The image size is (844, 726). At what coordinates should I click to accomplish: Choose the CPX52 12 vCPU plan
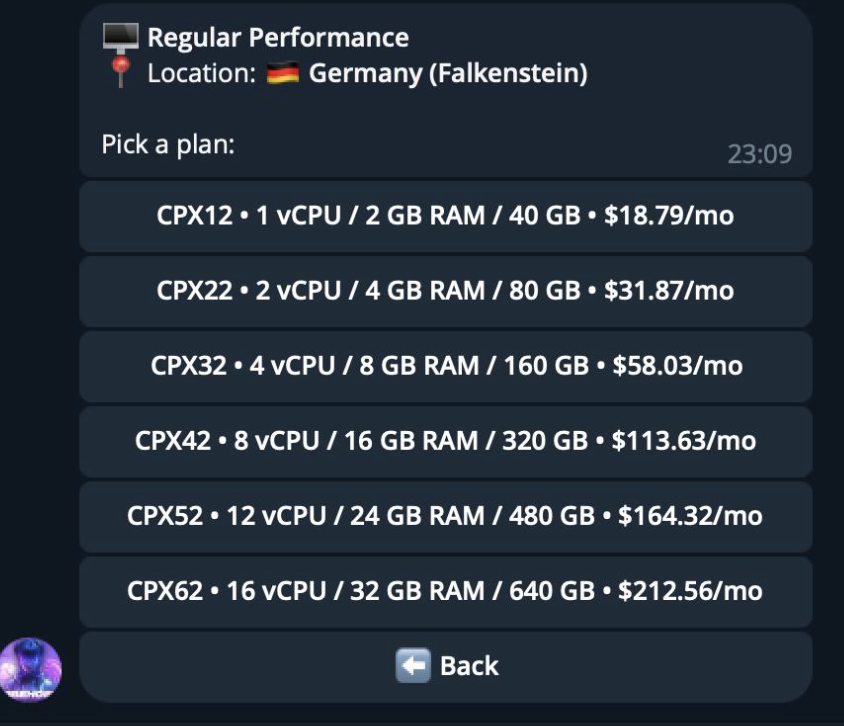(x=446, y=517)
